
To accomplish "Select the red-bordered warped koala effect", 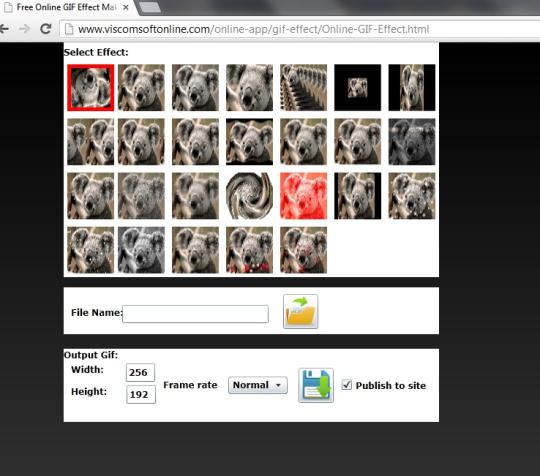I will pos(91,87).
